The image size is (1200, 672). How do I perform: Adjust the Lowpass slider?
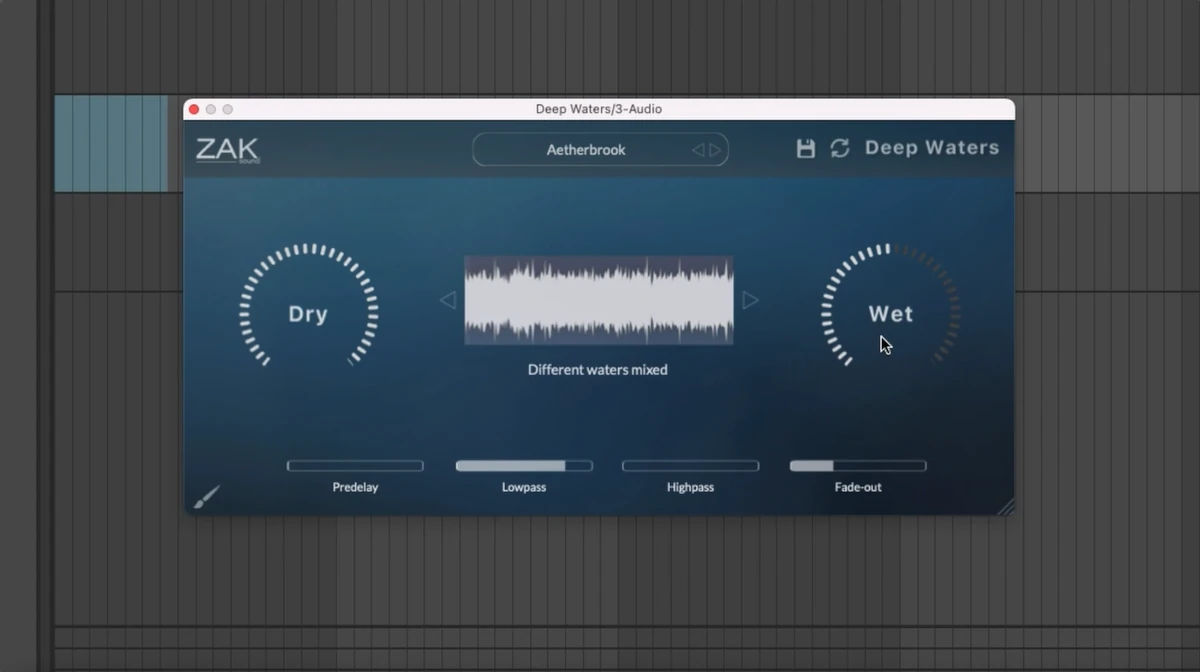[523, 464]
